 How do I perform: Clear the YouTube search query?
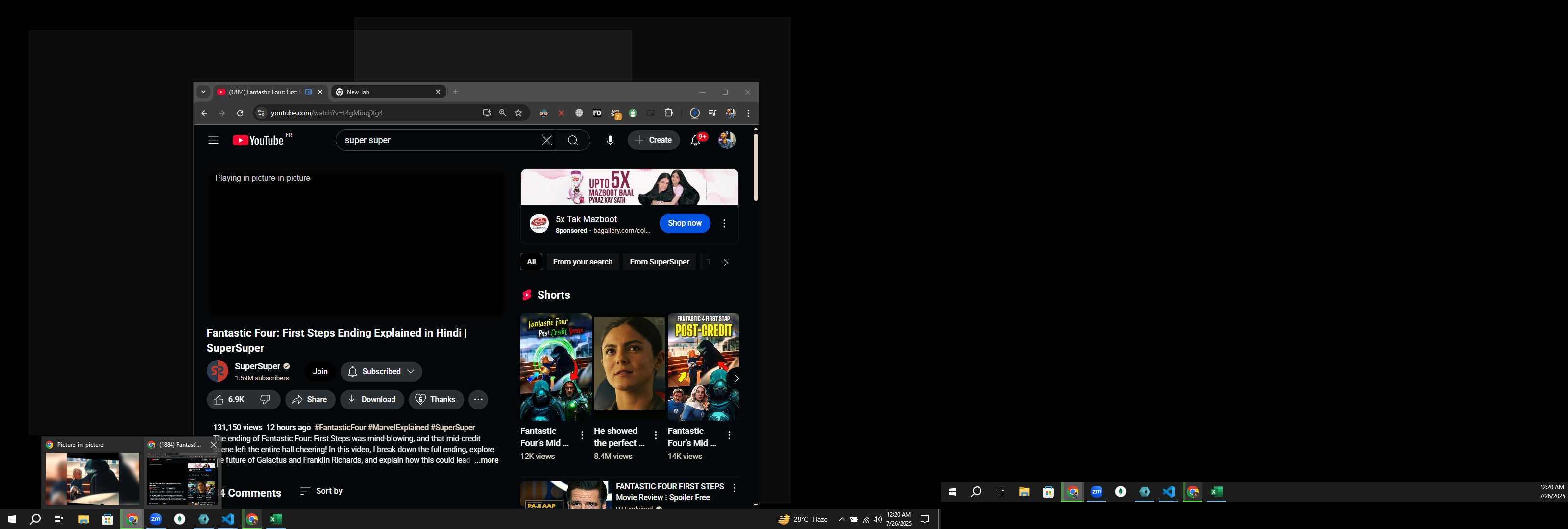click(547, 140)
